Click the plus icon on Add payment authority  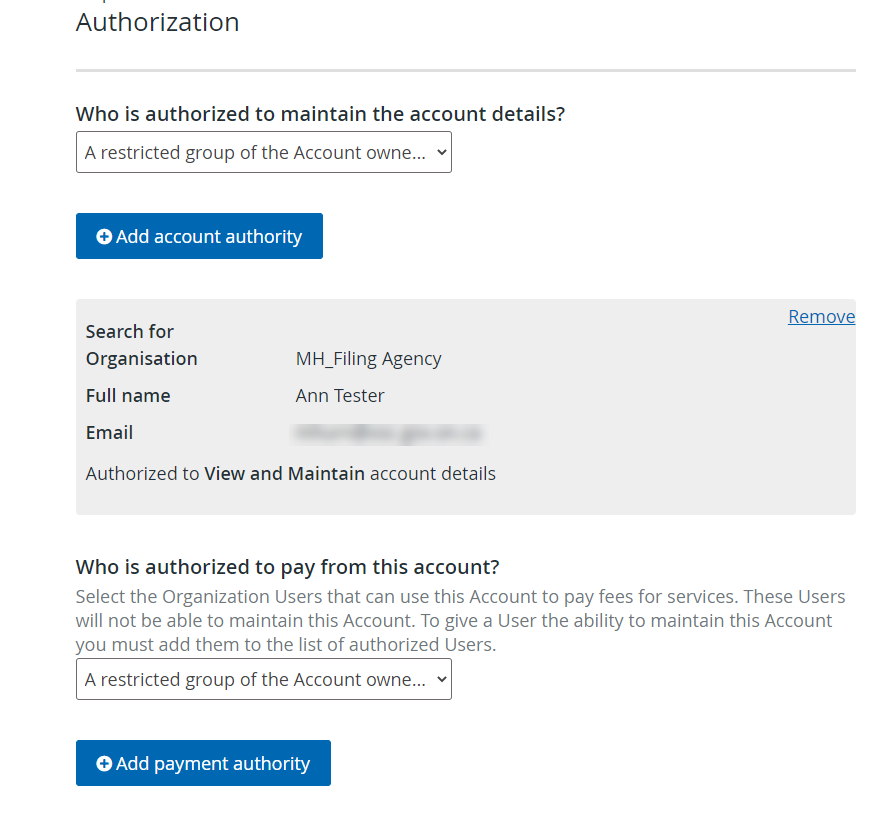(104, 763)
